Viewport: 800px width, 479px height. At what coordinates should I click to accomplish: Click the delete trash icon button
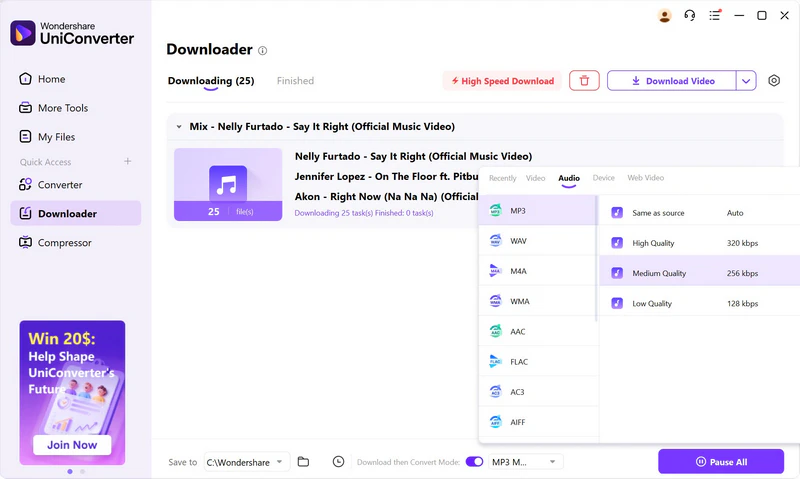pyautogui.click(x=584, y=81)
